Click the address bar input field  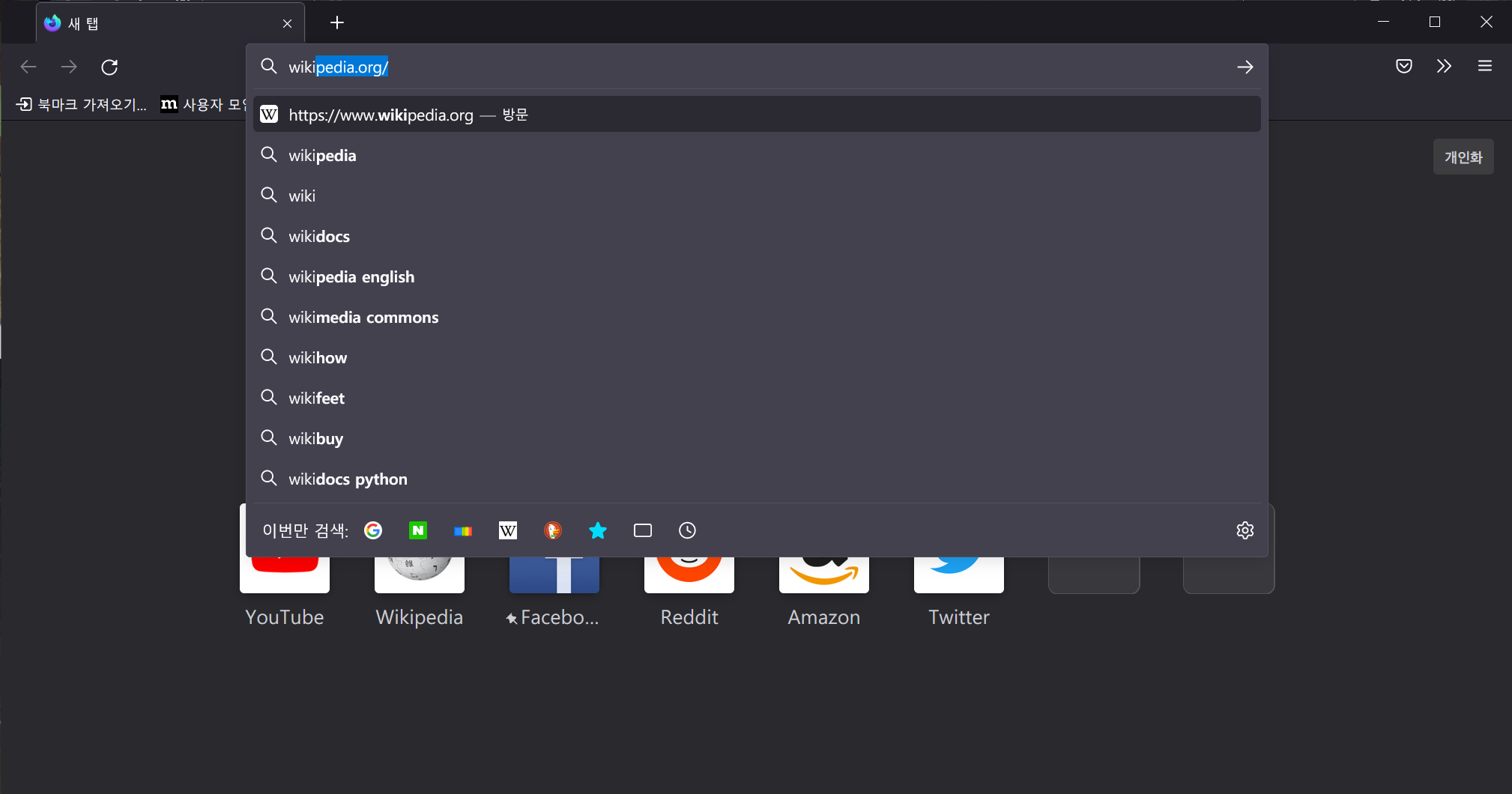tap(757, 67)
